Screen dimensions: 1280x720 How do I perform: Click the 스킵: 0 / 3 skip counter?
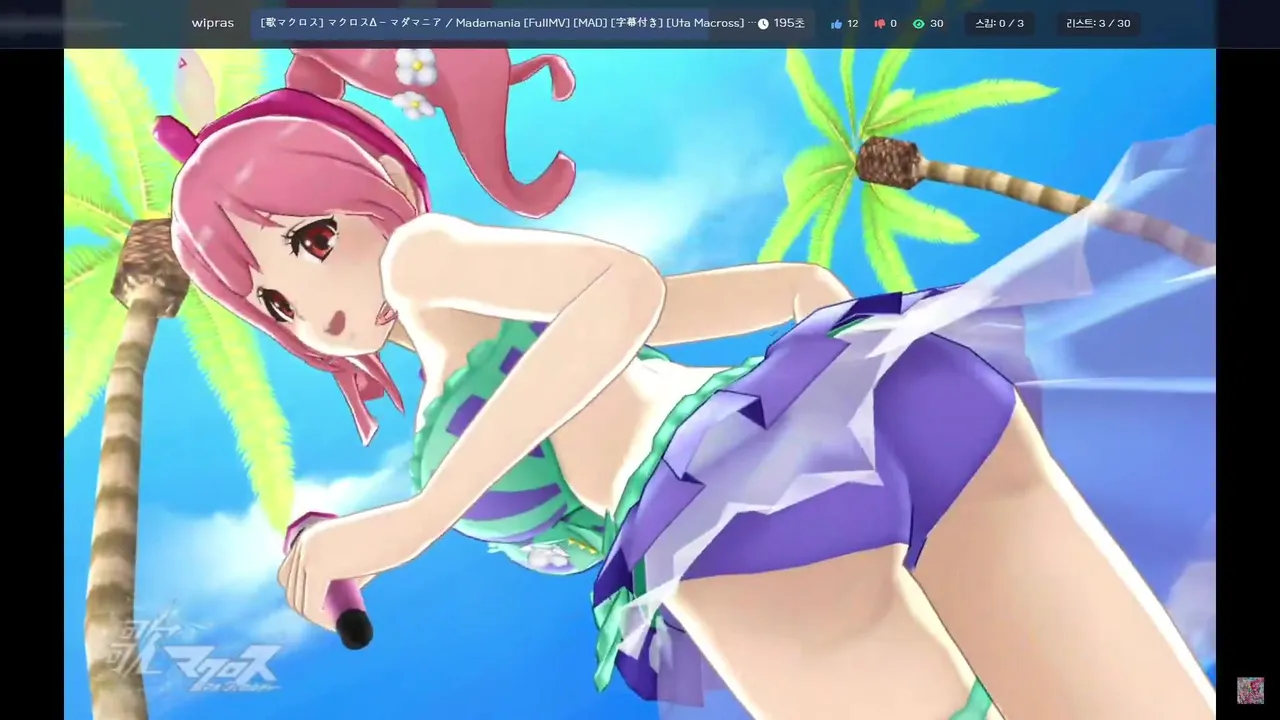tap(1000, 23)
